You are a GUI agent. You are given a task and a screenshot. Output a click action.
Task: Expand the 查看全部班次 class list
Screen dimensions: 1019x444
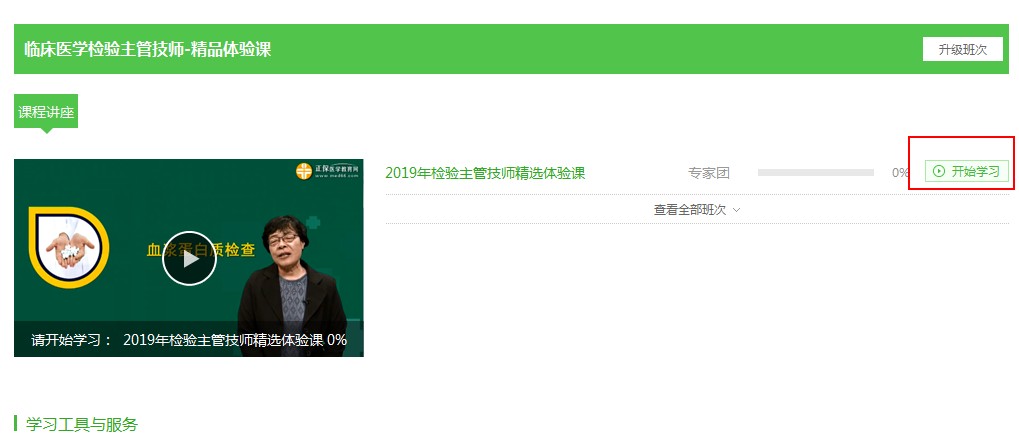697,210
